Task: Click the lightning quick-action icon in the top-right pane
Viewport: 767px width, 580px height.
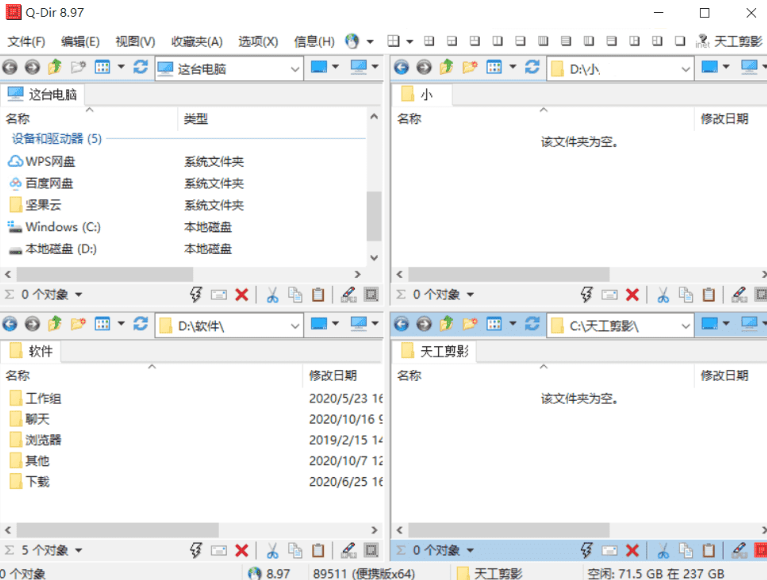Action: coord(587,294)
